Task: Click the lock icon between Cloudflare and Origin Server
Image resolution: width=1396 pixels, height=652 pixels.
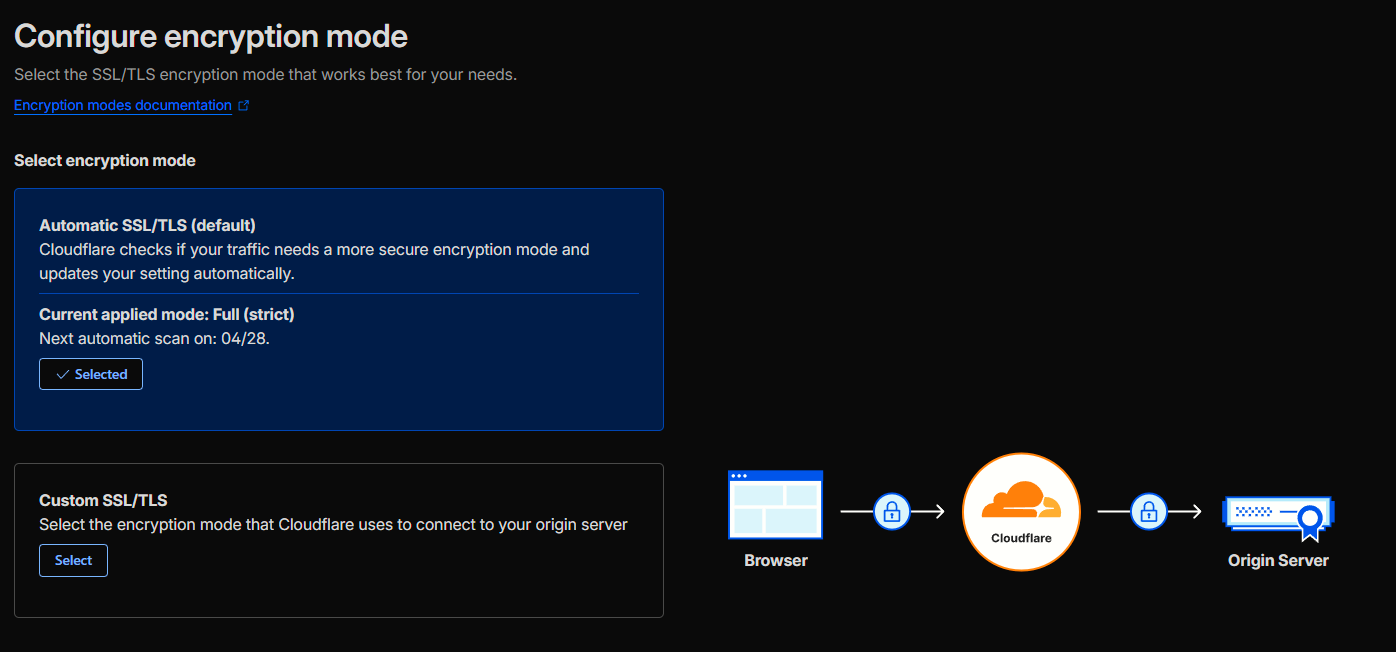Action: click(1149, 512)
